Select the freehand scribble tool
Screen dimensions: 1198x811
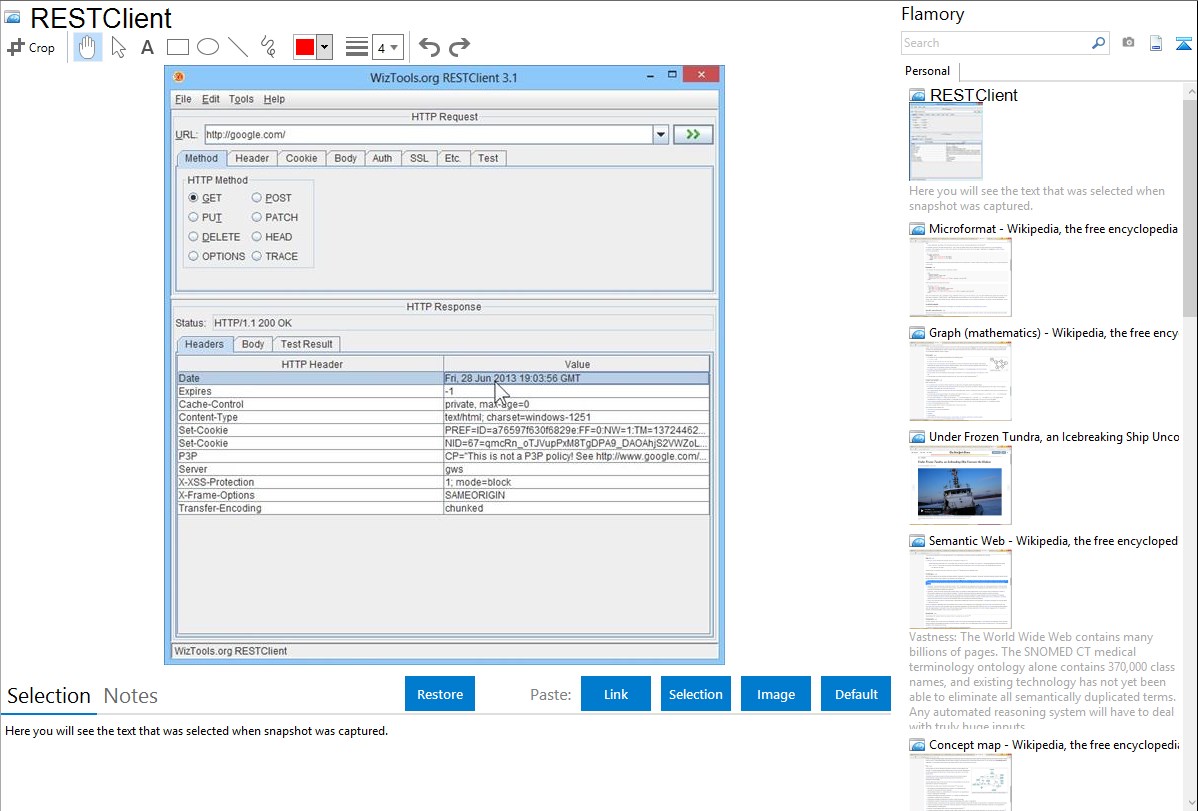(x=268, y=47)
